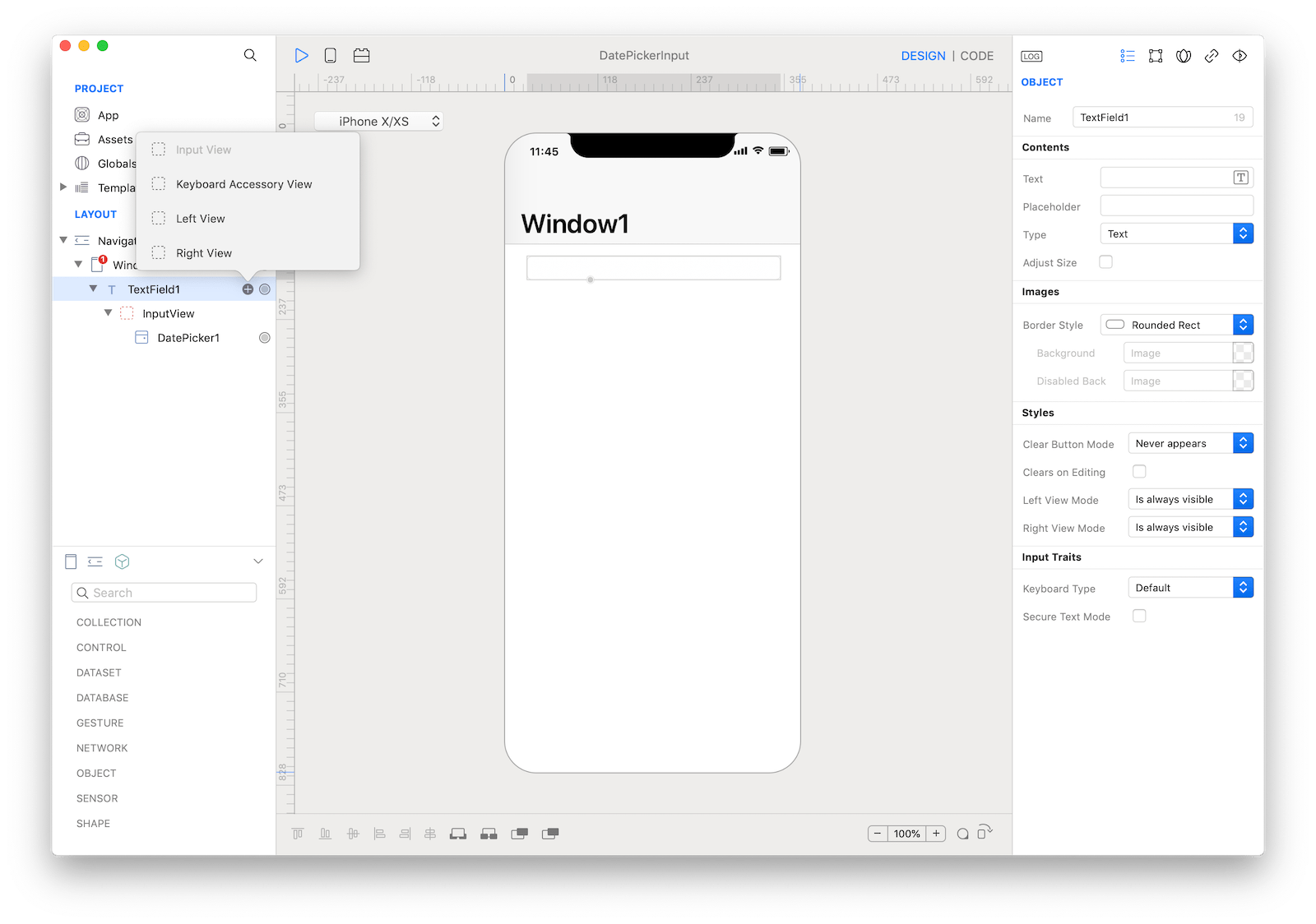Collapse the TextField1 tree node
This screenshot has height=924, width=1316.
93,289
